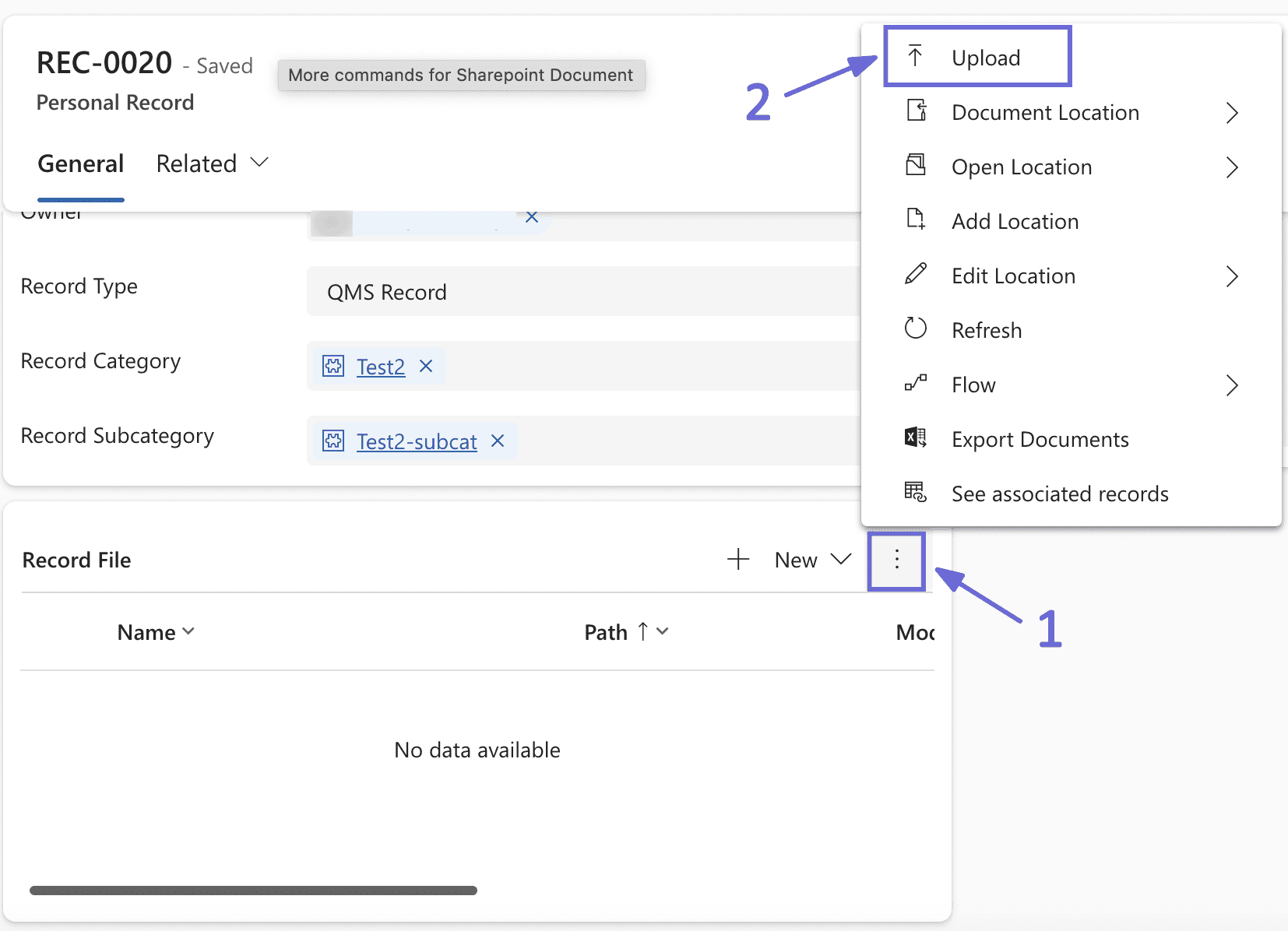Screen dimensions: 1288x931
Task: Click the Path ascending sort arrow
Action: pyautogui.click(x=643, y=631)
